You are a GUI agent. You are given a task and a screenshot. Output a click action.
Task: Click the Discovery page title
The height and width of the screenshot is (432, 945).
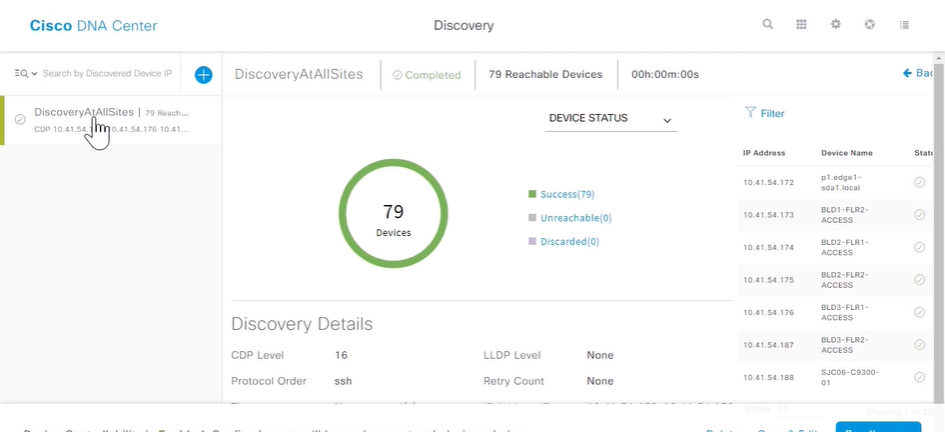(463, 25)
